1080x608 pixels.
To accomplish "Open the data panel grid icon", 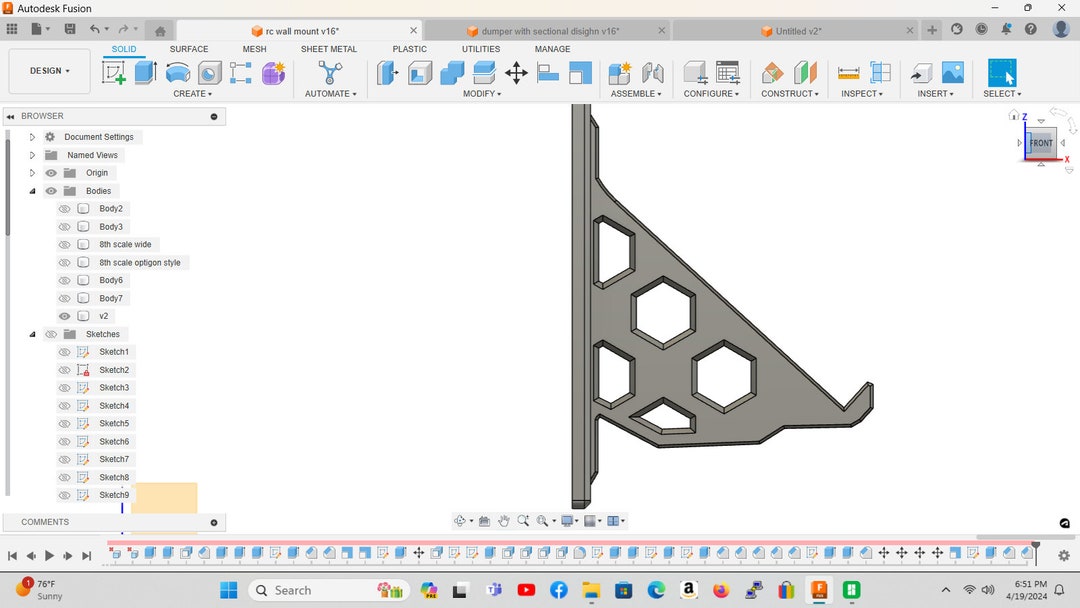I will [x=12, y=29].
